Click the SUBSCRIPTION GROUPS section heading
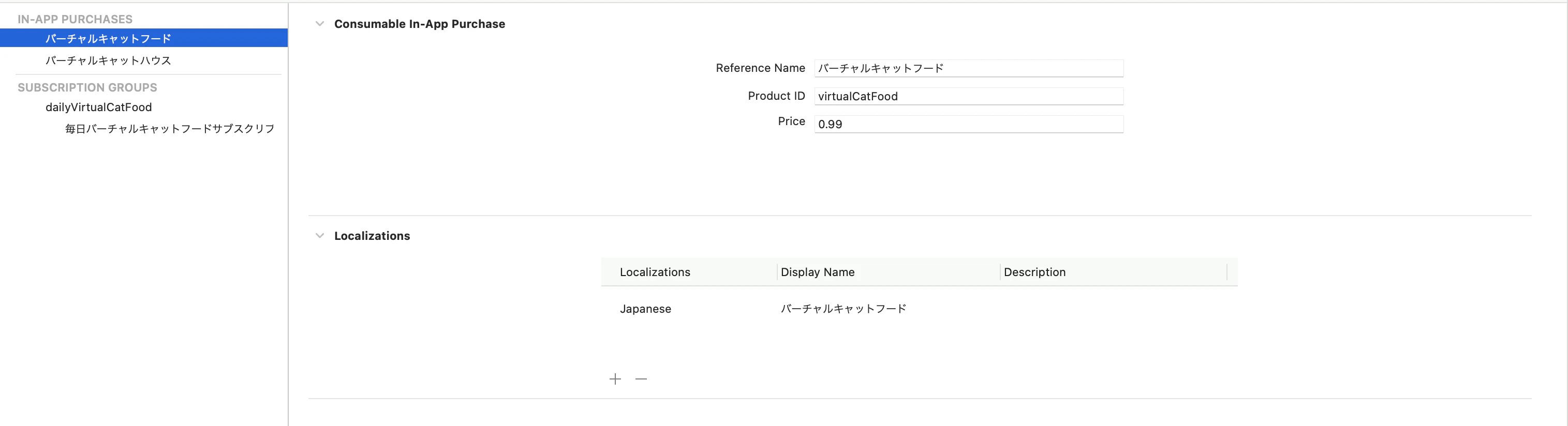Image resolution: width=1568 pixels, height=426 pixels. pyautogui.click(x=87, y=87)
